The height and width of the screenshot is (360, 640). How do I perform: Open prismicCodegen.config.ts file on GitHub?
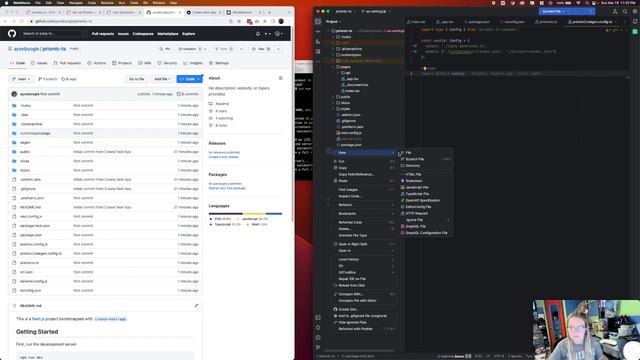click(41, 253)
